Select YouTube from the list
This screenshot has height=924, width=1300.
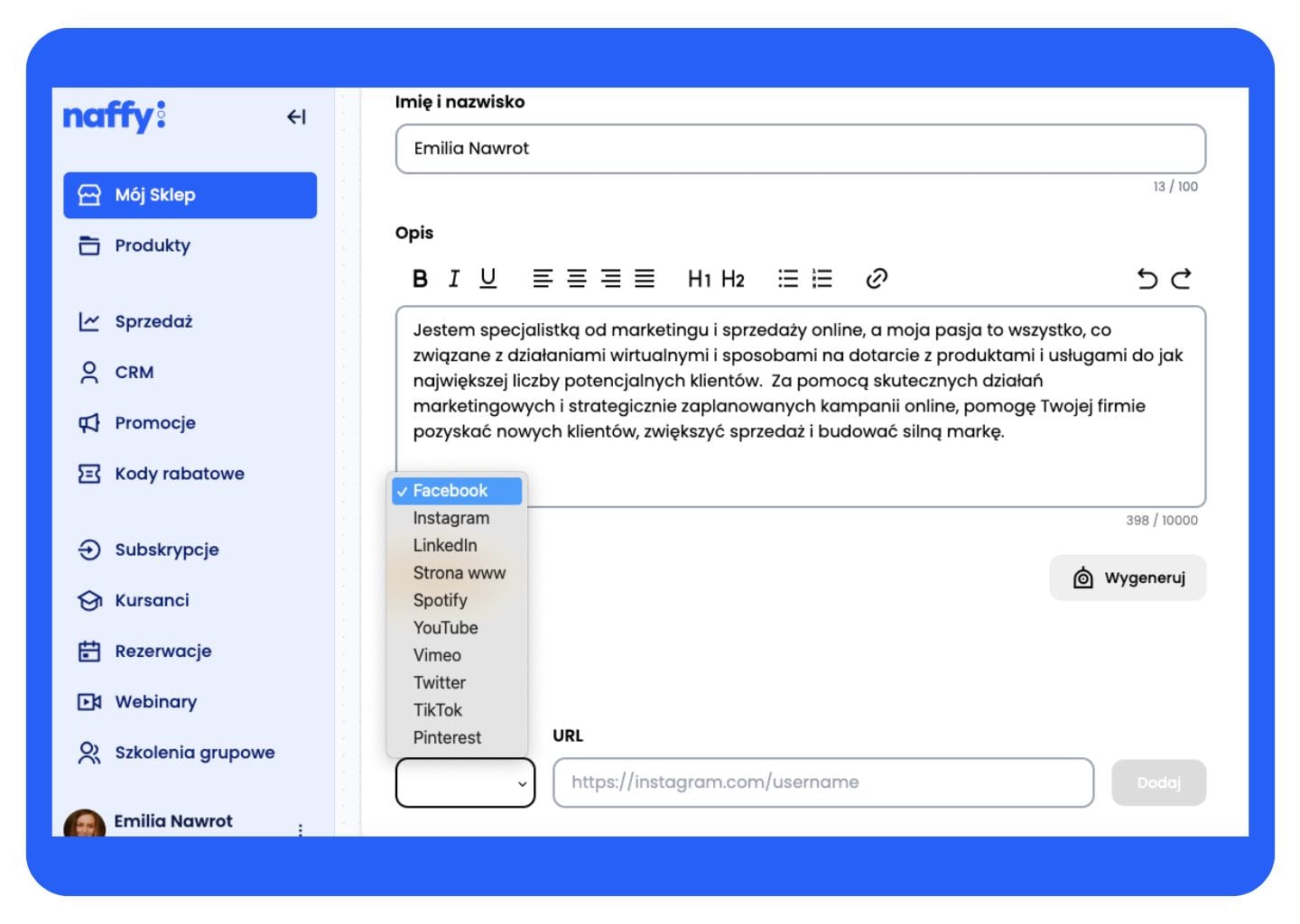[x=457, y=628]
